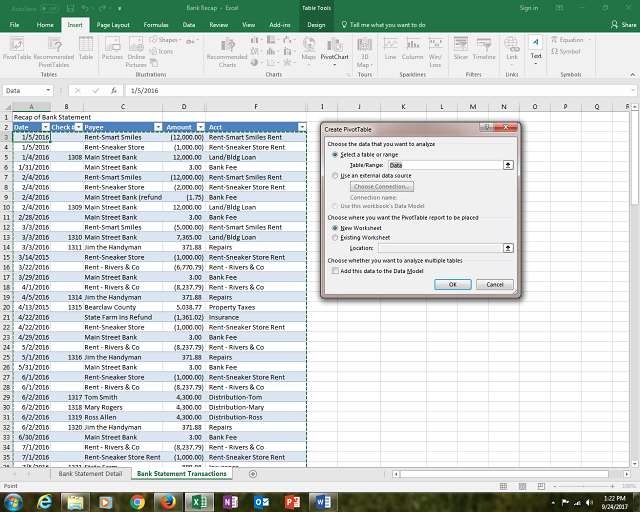Expand the Payee column filter dropdown
Viewport: 640px width, 512px height.
click(156, 127)
